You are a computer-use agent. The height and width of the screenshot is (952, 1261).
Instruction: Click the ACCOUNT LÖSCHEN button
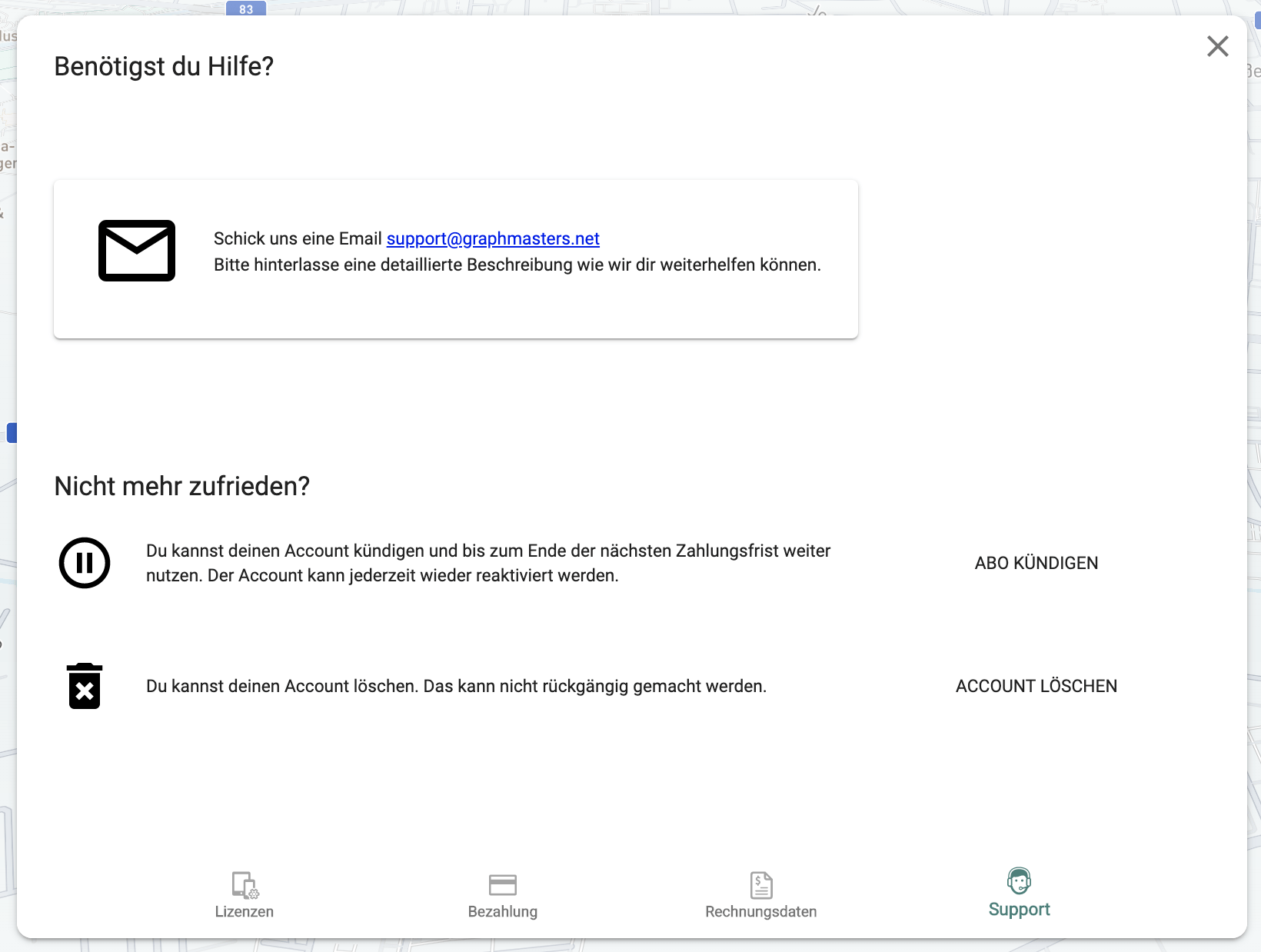[x=1036, y=685]
